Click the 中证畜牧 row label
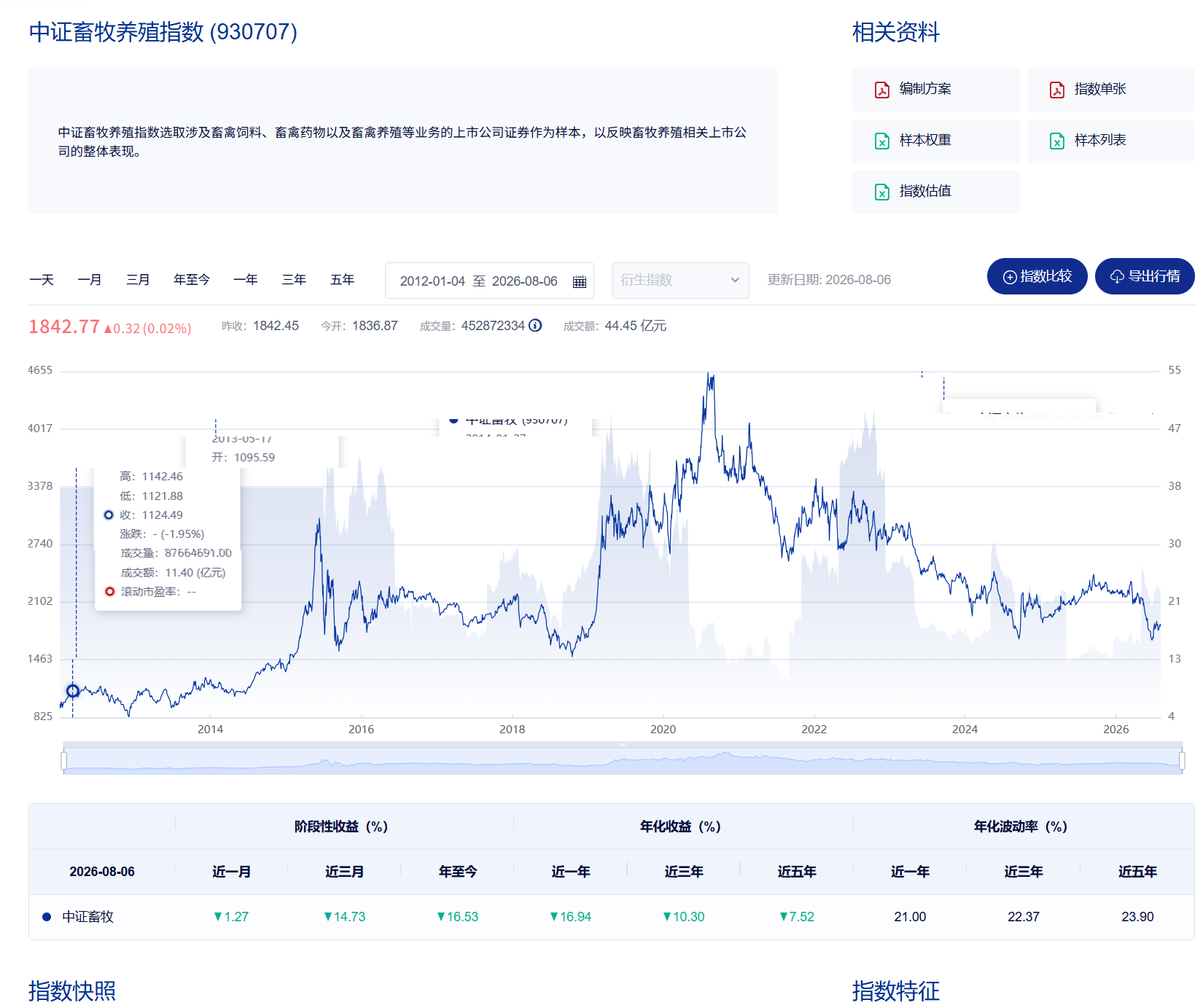 pos(87,917)
